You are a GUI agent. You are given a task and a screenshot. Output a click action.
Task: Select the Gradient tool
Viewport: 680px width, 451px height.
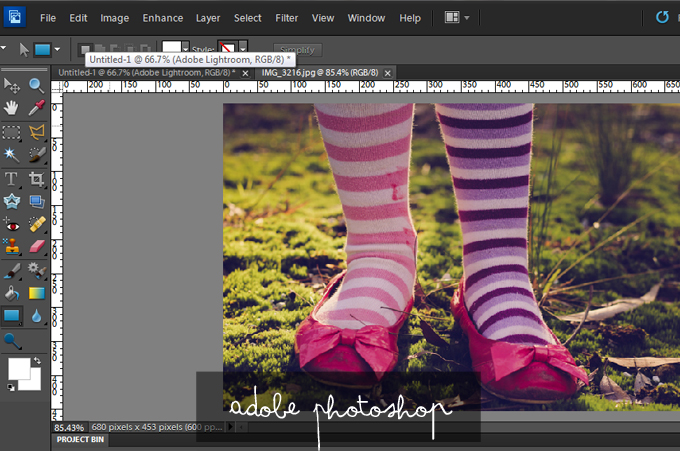click(36, 294)
